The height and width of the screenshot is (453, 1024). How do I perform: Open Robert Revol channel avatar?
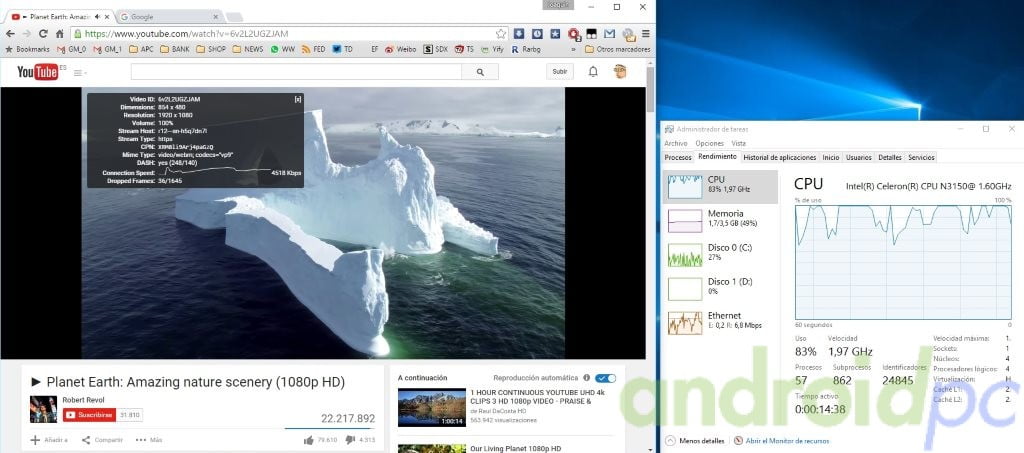point(43,409)
